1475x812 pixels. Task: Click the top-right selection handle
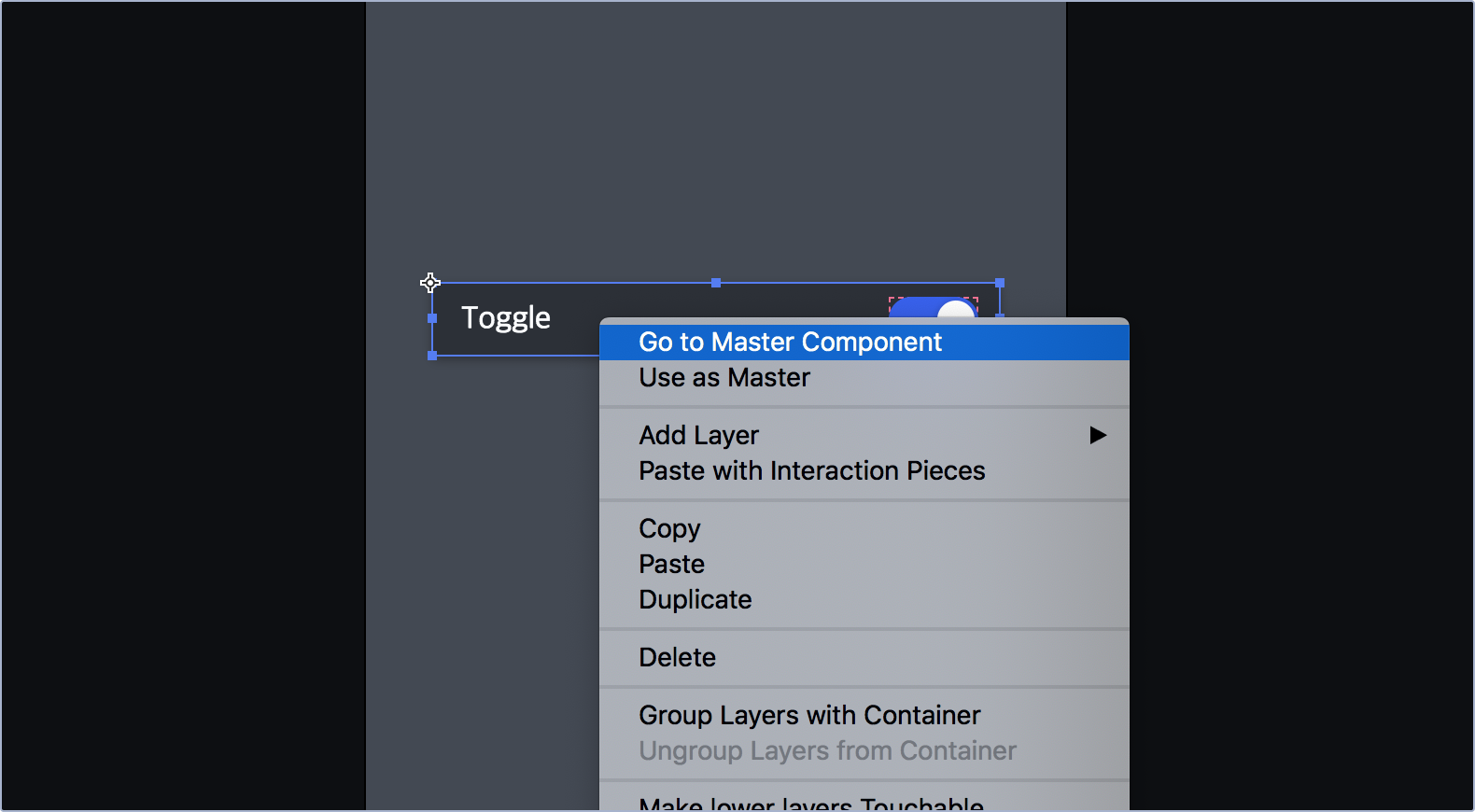click(1000, 283)
